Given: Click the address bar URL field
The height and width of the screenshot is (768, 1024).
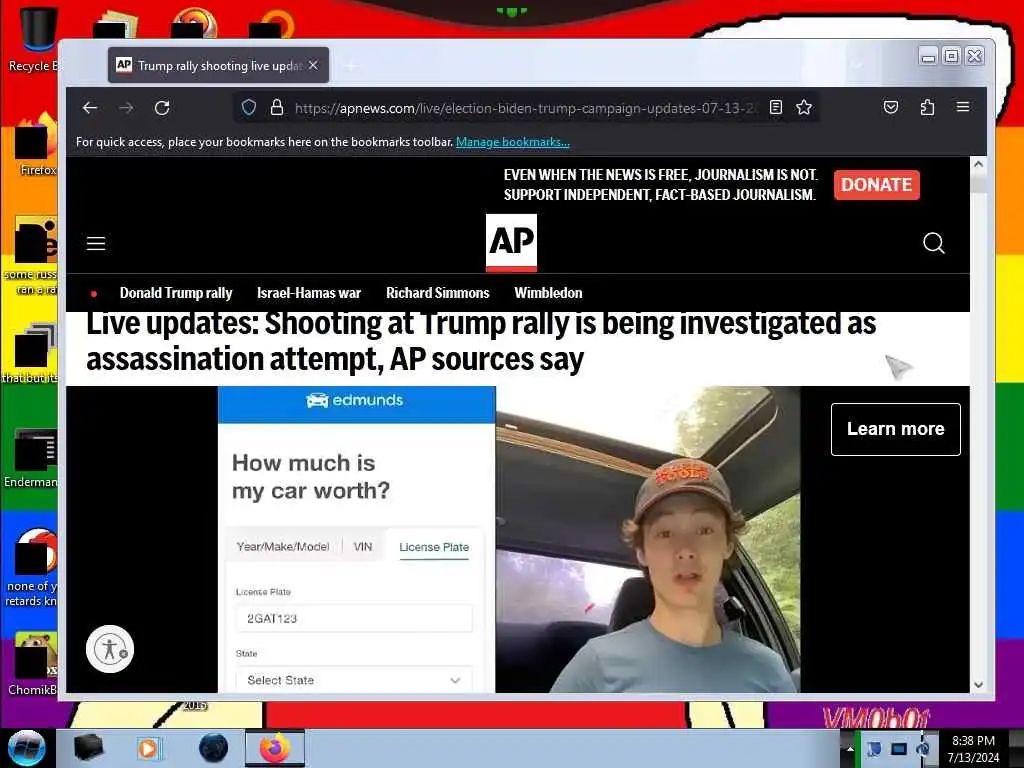Looking at the screenshot, I should point(526,108).
